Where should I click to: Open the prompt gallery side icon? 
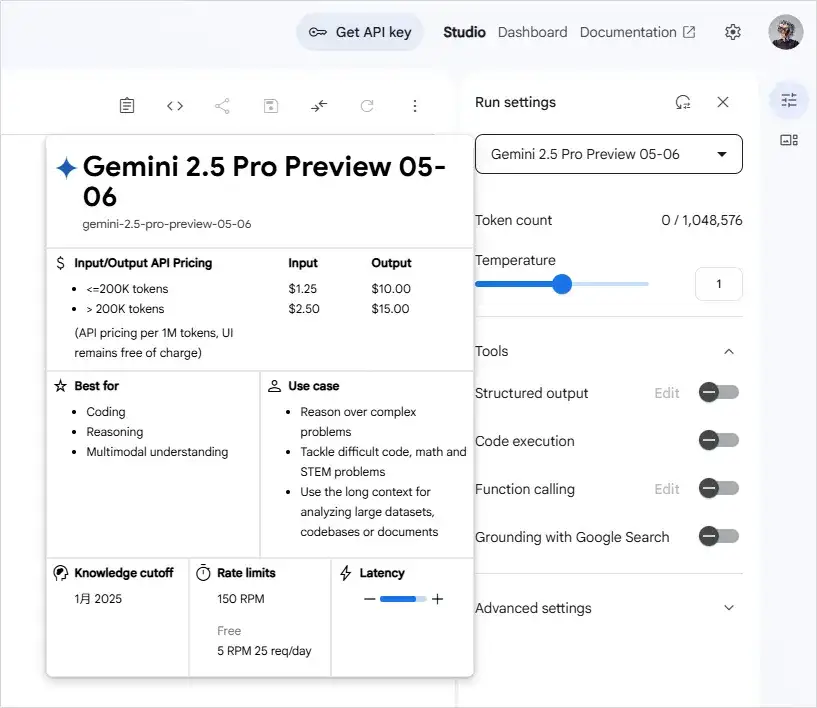click(x=789, y=140)
